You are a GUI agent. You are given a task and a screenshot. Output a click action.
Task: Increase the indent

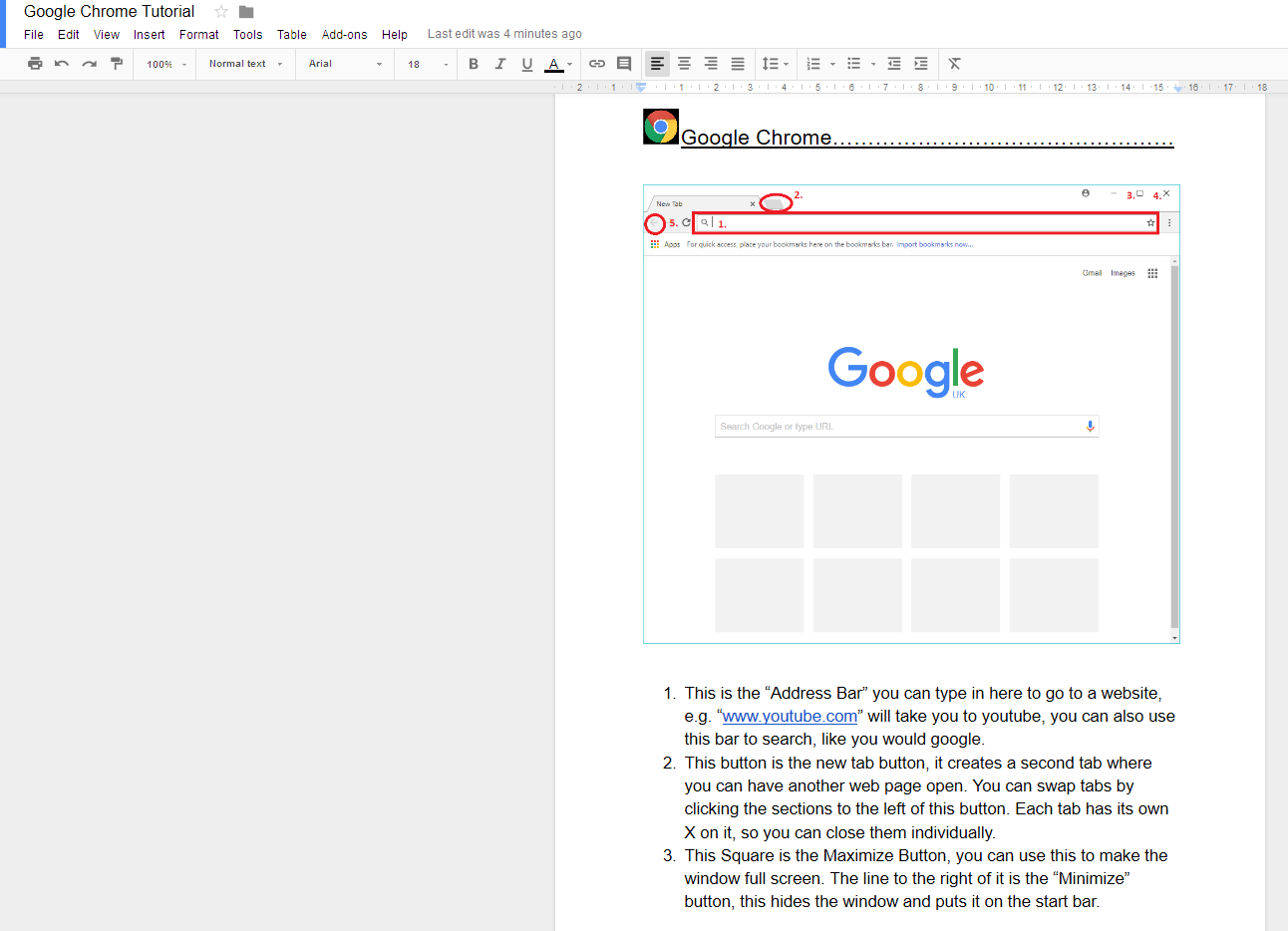coord(921,64)
